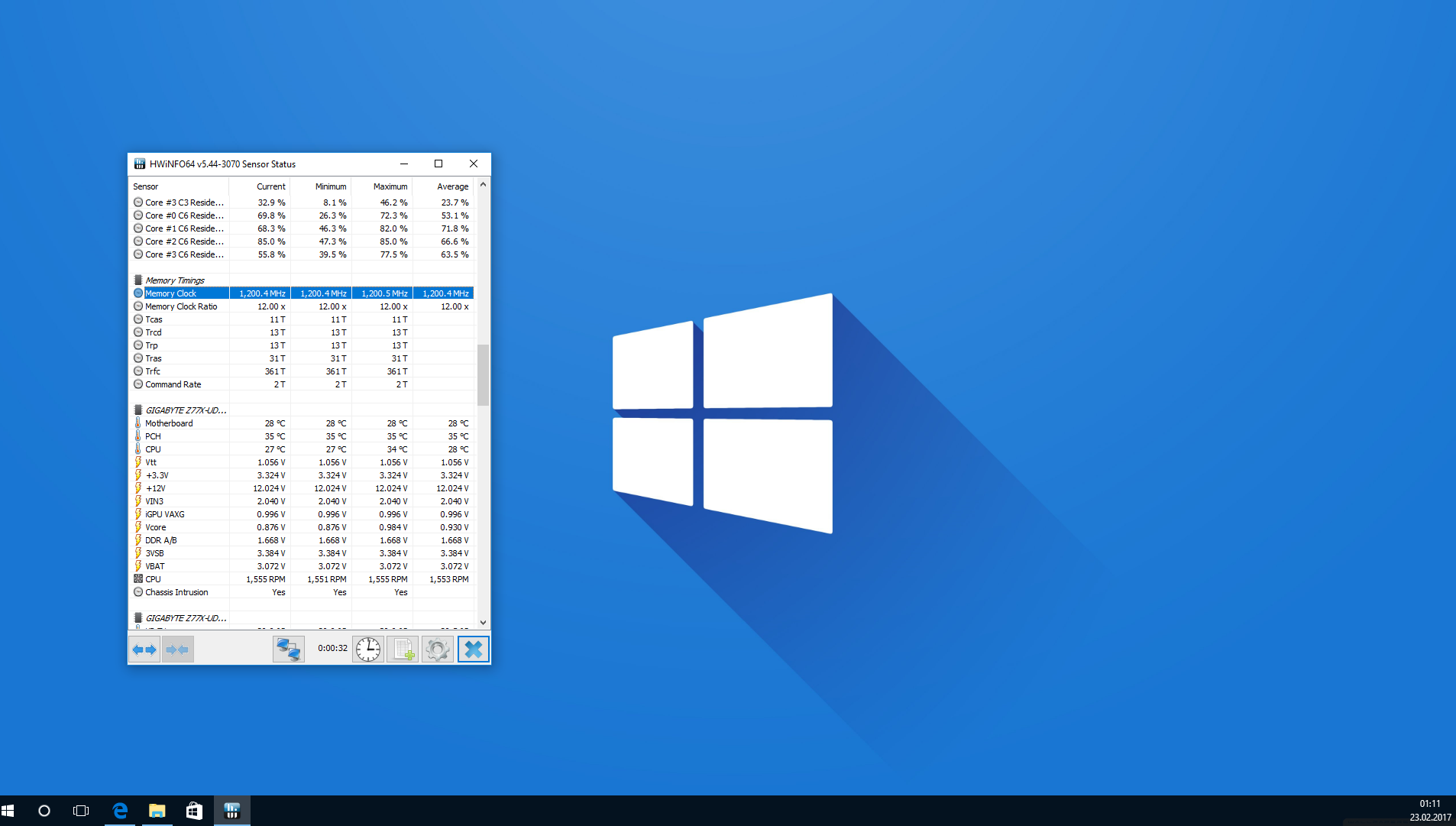Screen dimensions: 1456x826
Task: Select the Command Rate row
Action: 302,384
